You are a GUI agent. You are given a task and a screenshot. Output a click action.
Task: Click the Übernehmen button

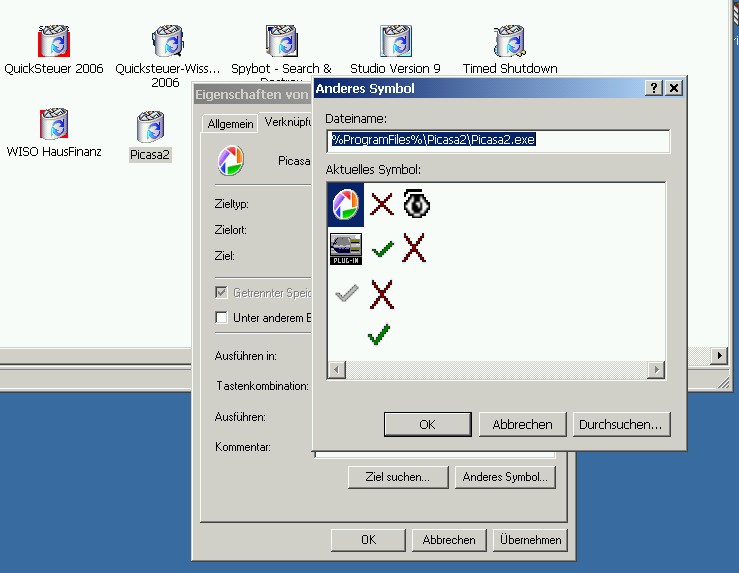click(530, 540)
